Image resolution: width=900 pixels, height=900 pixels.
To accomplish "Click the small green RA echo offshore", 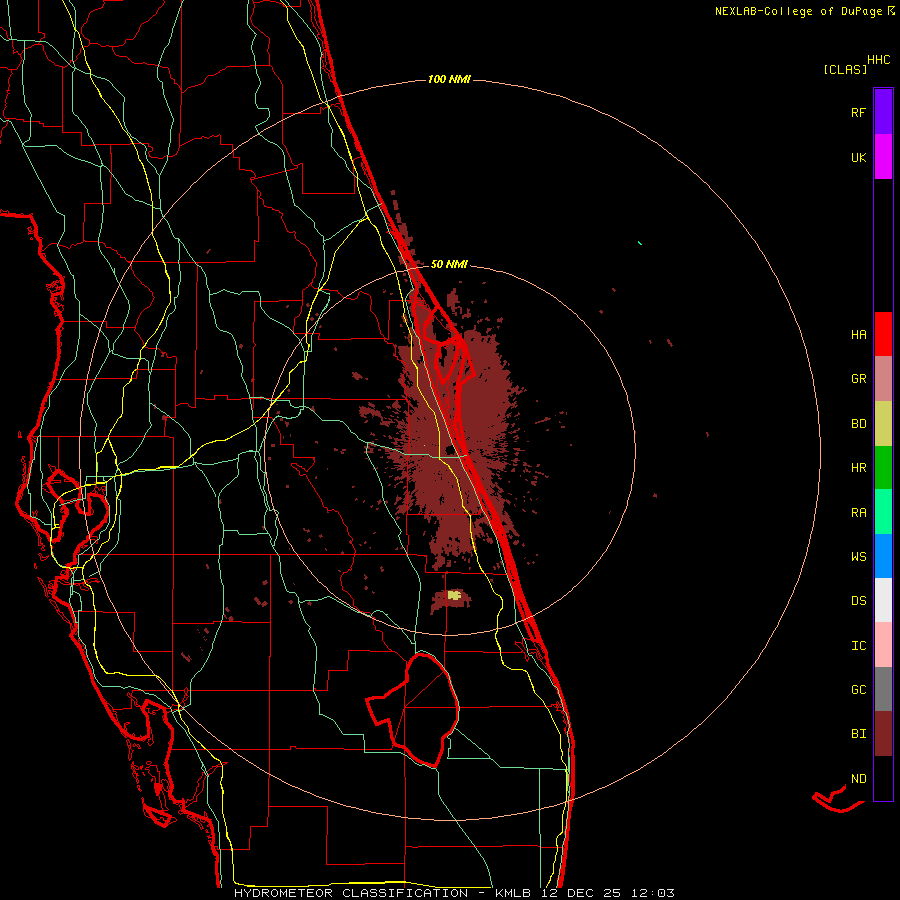I will click(x=639, y=243).
